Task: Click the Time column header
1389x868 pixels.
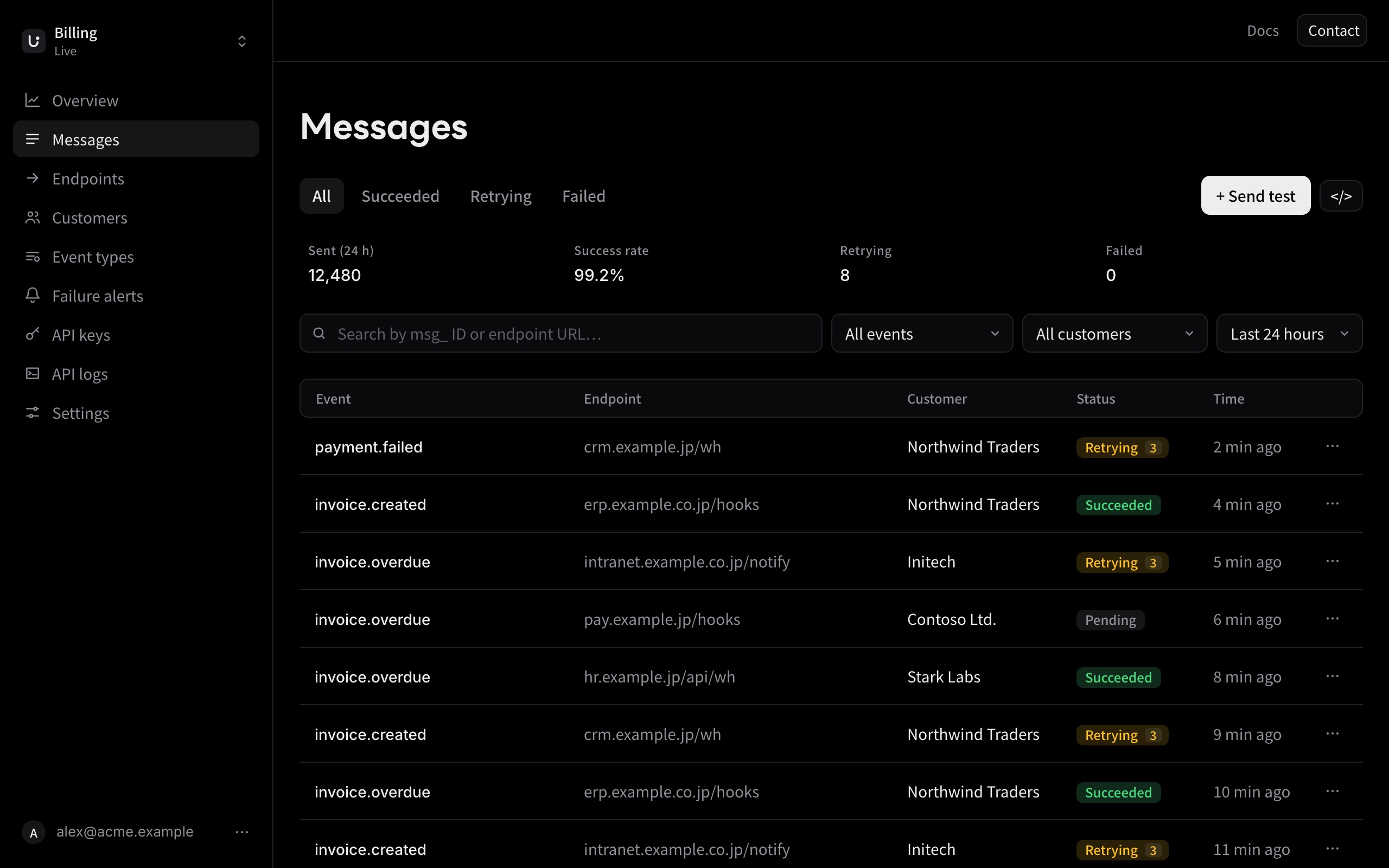Action: 1228,398
